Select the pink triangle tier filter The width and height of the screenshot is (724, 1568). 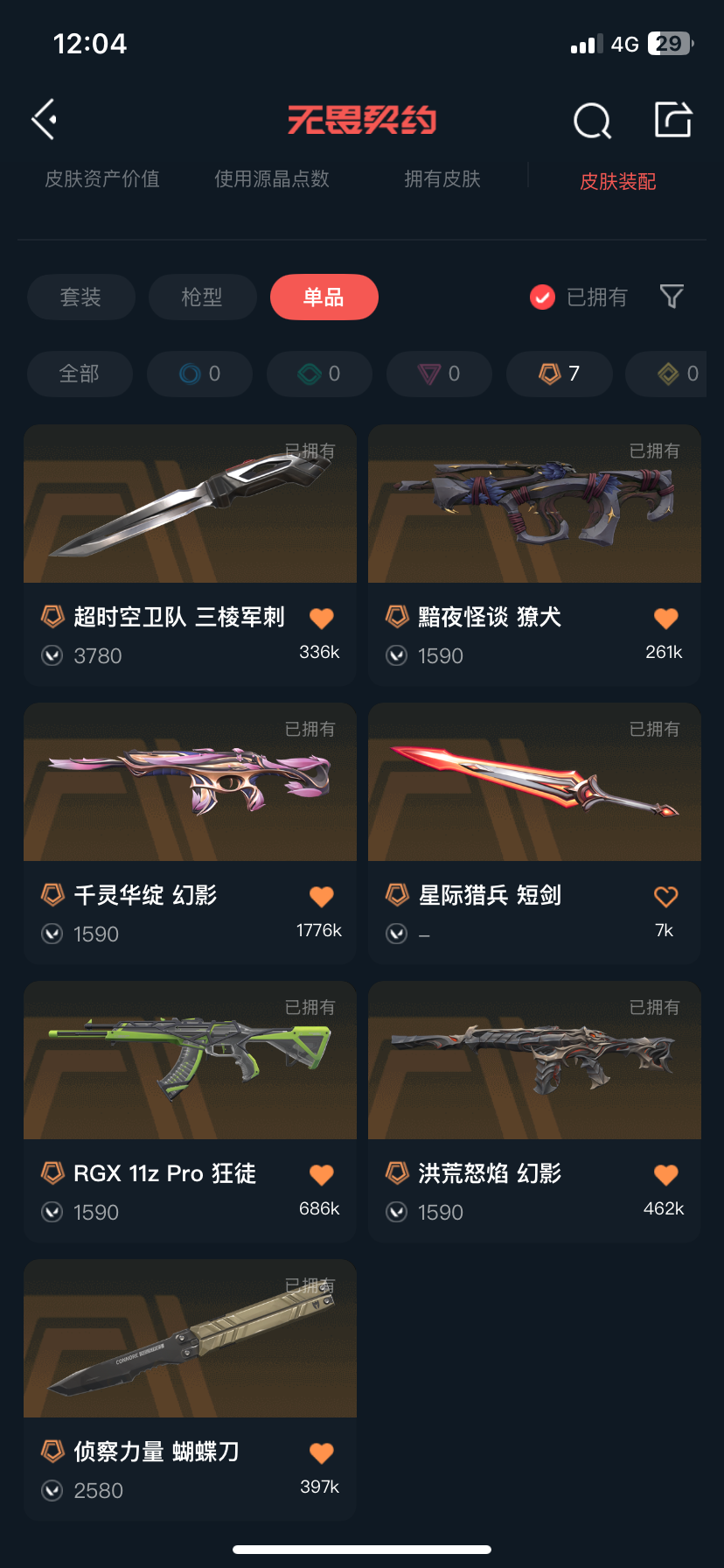(440, 374)
